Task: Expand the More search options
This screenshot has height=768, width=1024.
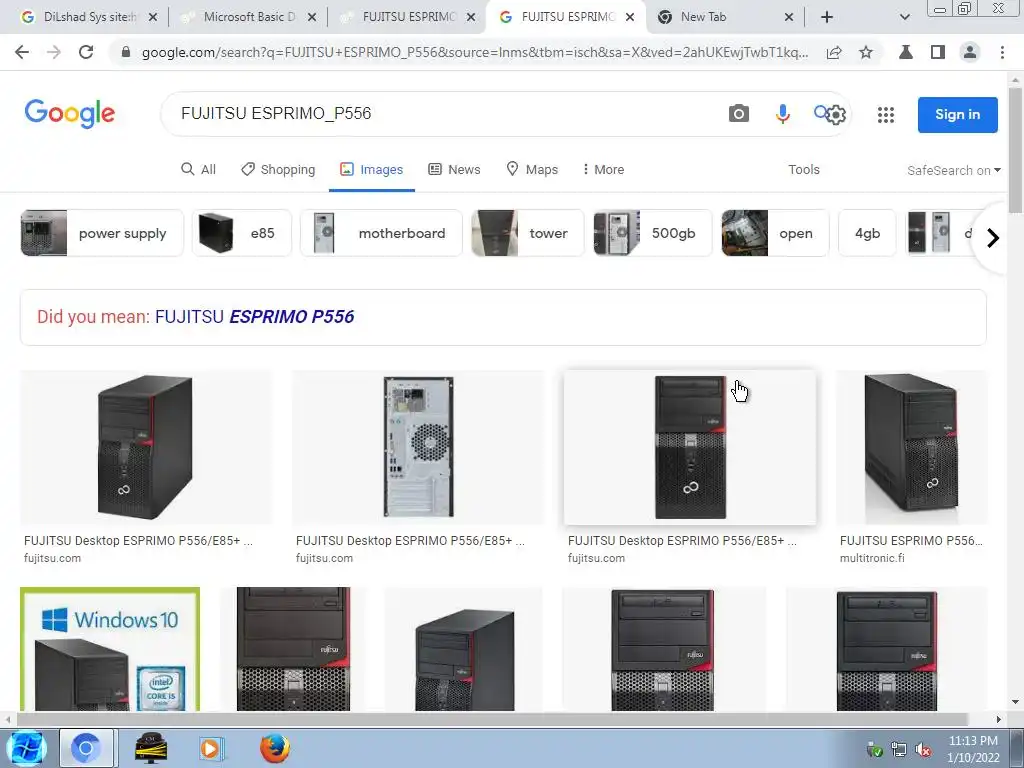Action: pos(602,169)
